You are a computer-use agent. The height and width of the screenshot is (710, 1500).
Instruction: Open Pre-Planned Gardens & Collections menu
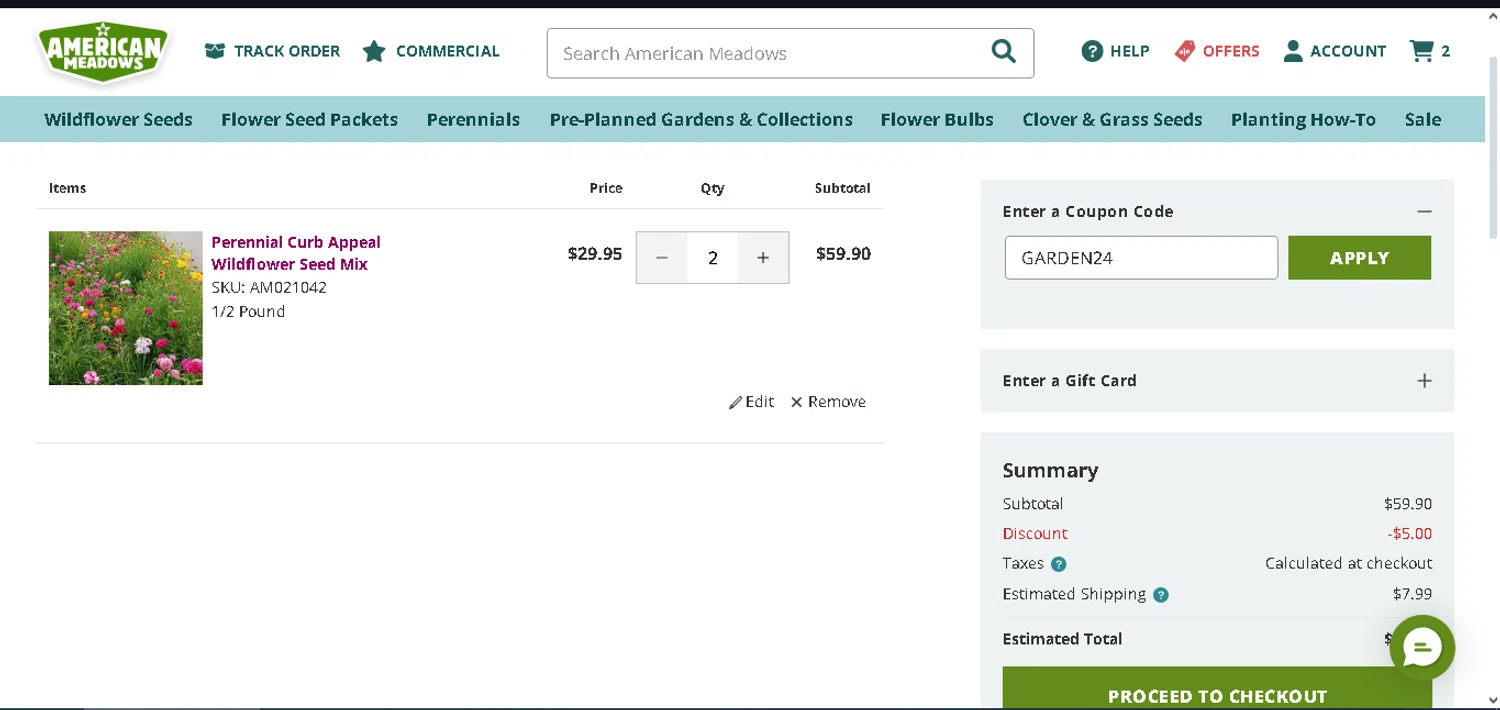pos(701,120)
